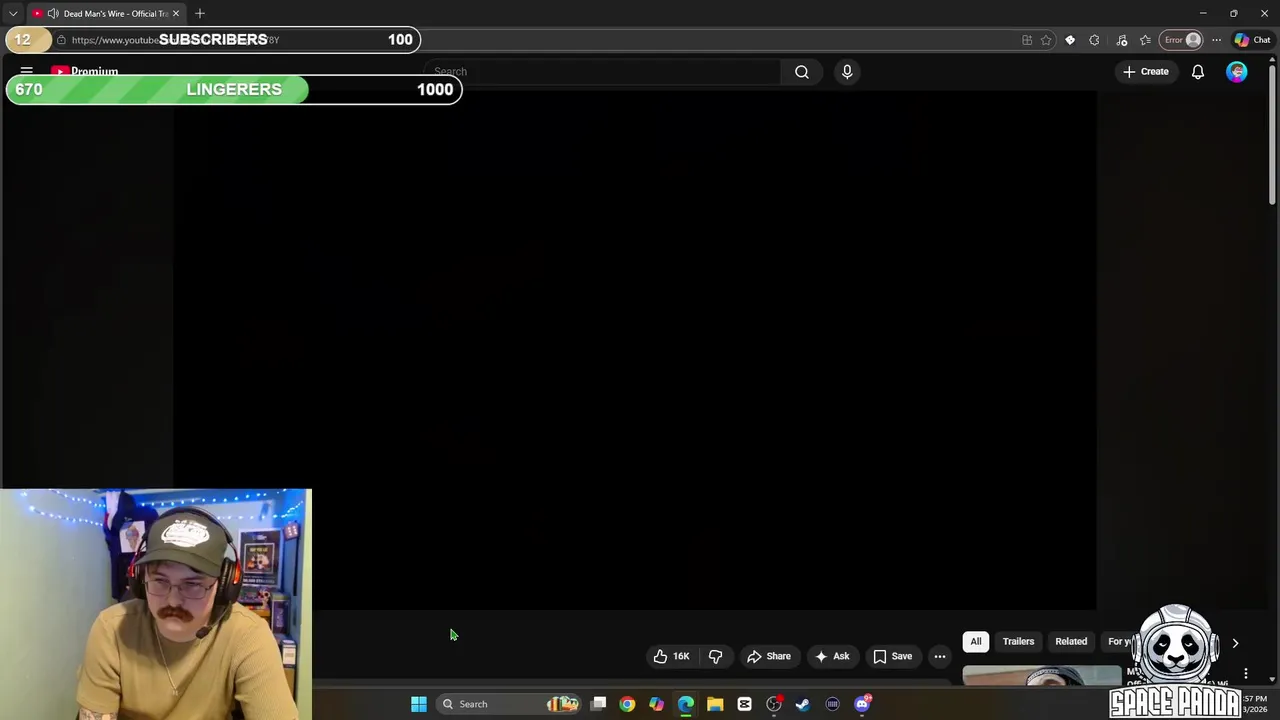The height and width of the screenshot is (720, 1280).
Task: View site information icon in address bar
Action: tap(61, 40)
